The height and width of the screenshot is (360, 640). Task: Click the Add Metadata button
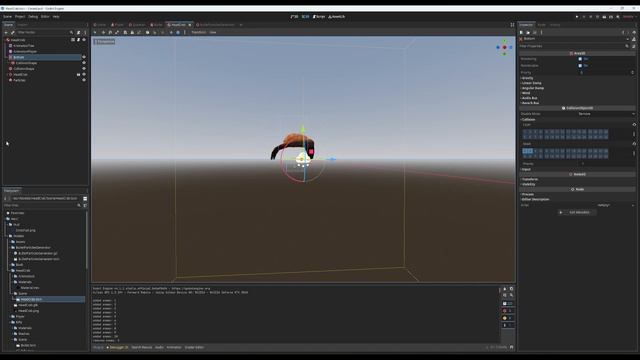tap(577, 212)
